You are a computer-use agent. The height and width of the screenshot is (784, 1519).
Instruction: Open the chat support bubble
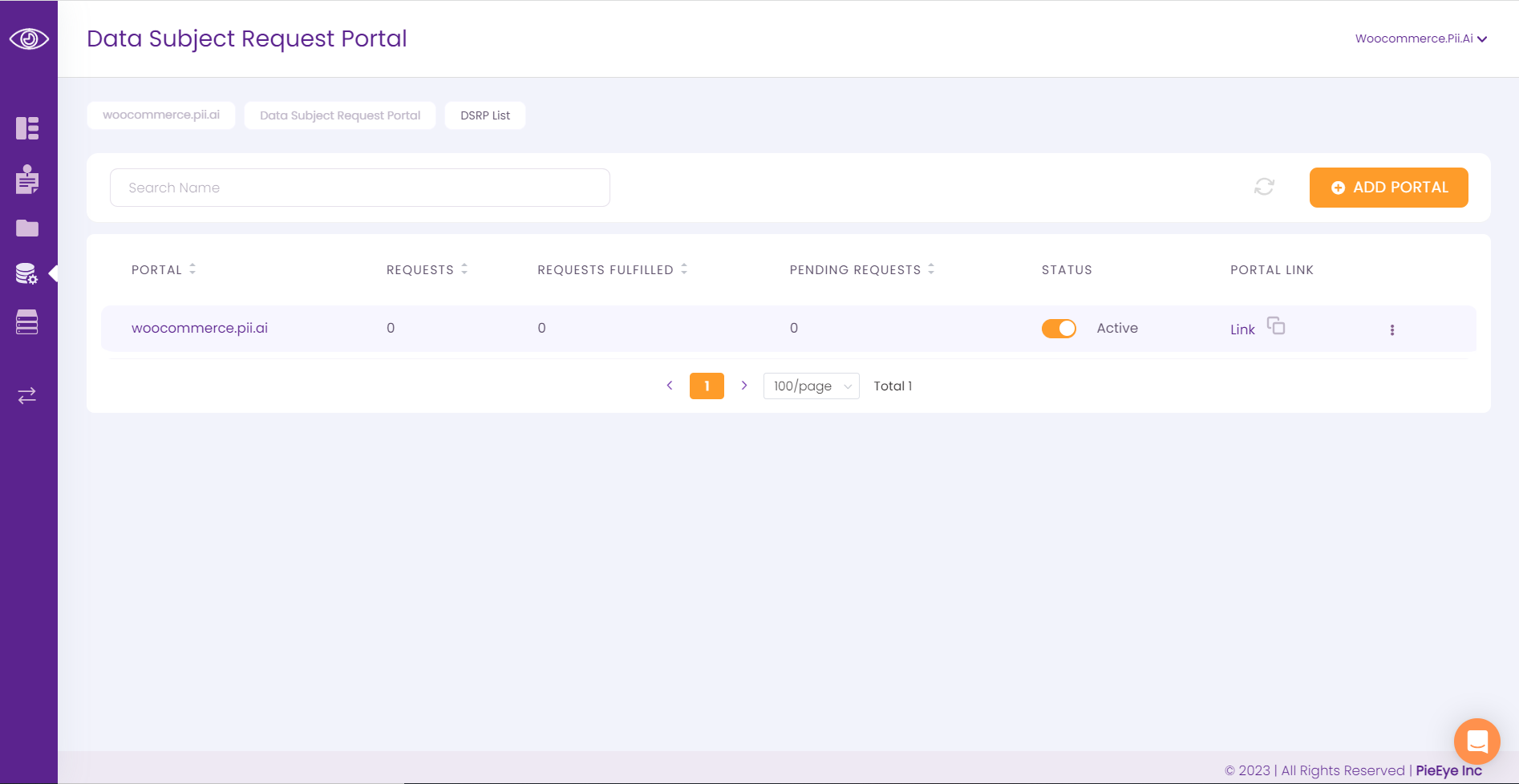[x=1477, y=742]
